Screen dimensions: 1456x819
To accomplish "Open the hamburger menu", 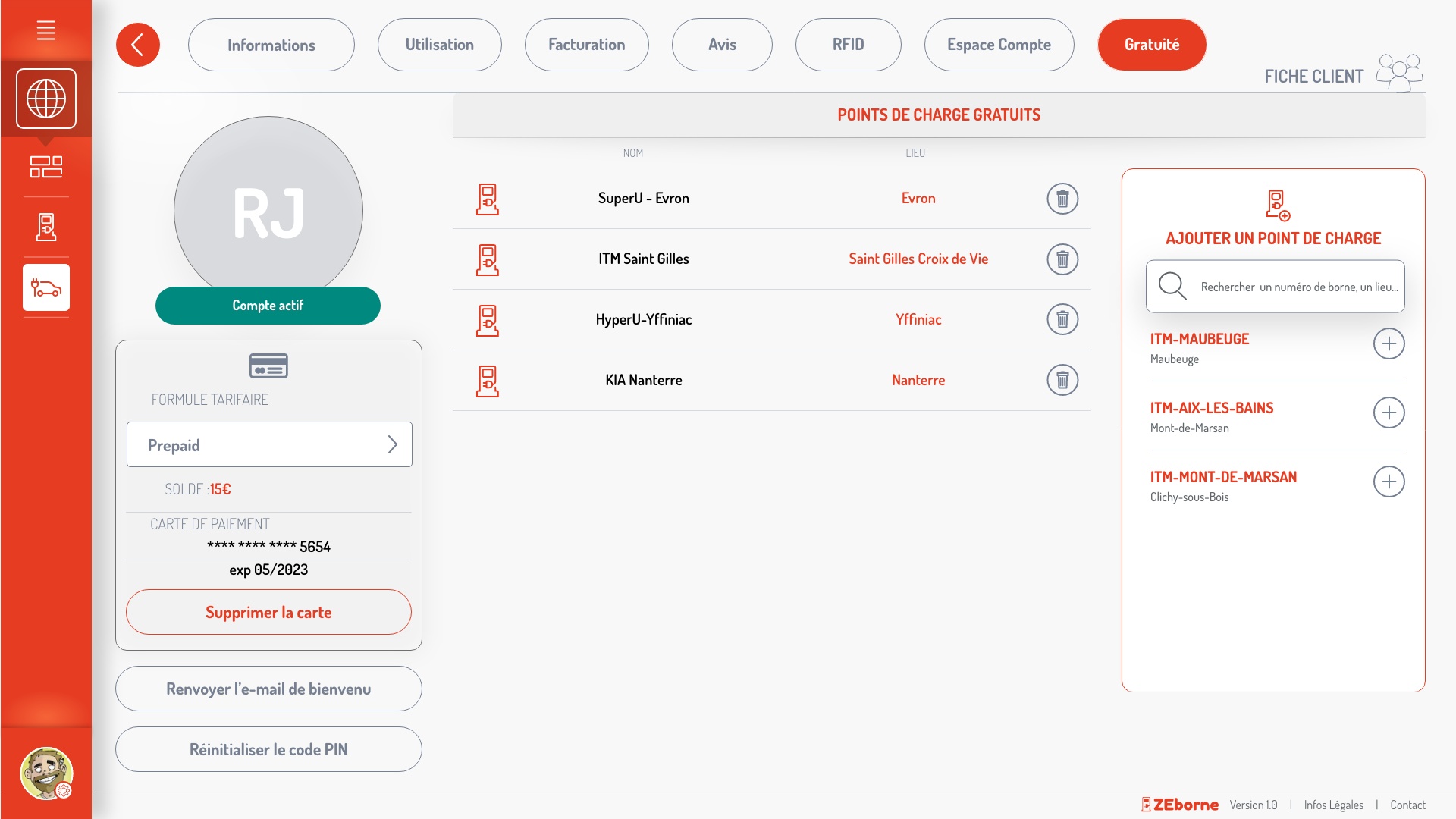I will click(x=45, y=30).
